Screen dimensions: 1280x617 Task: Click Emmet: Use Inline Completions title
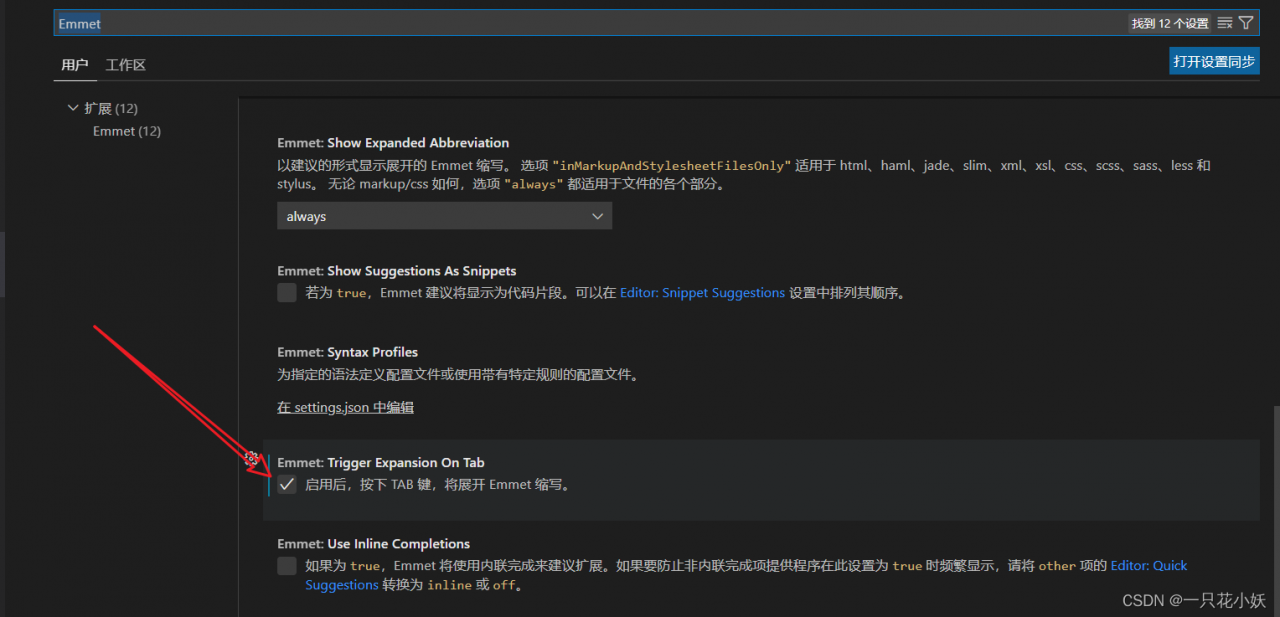point(373,544)
